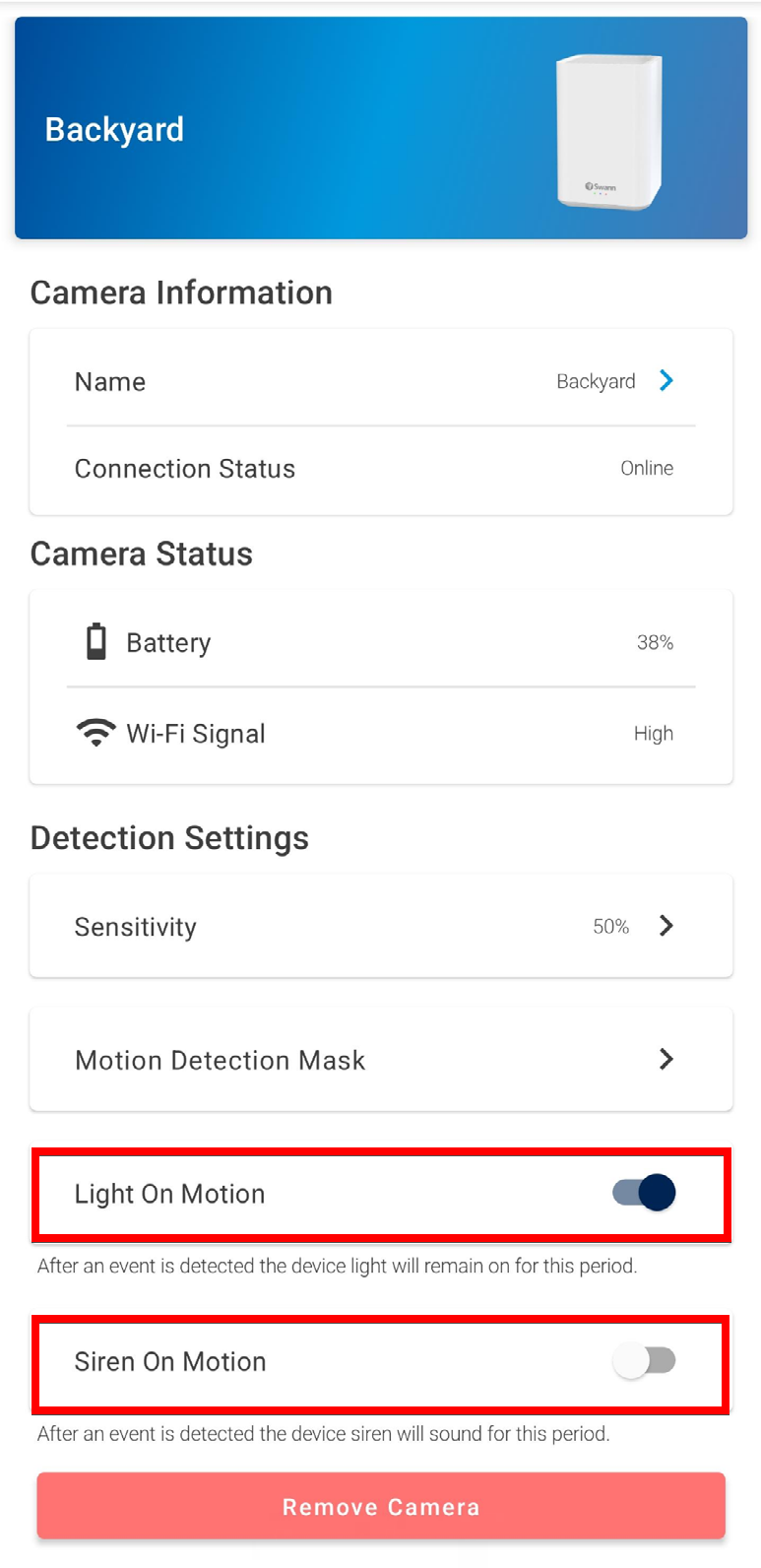Open Name setting via blue chevron
The height and width of the screenshot is (1568, 761).
click(x=666, y=380)
